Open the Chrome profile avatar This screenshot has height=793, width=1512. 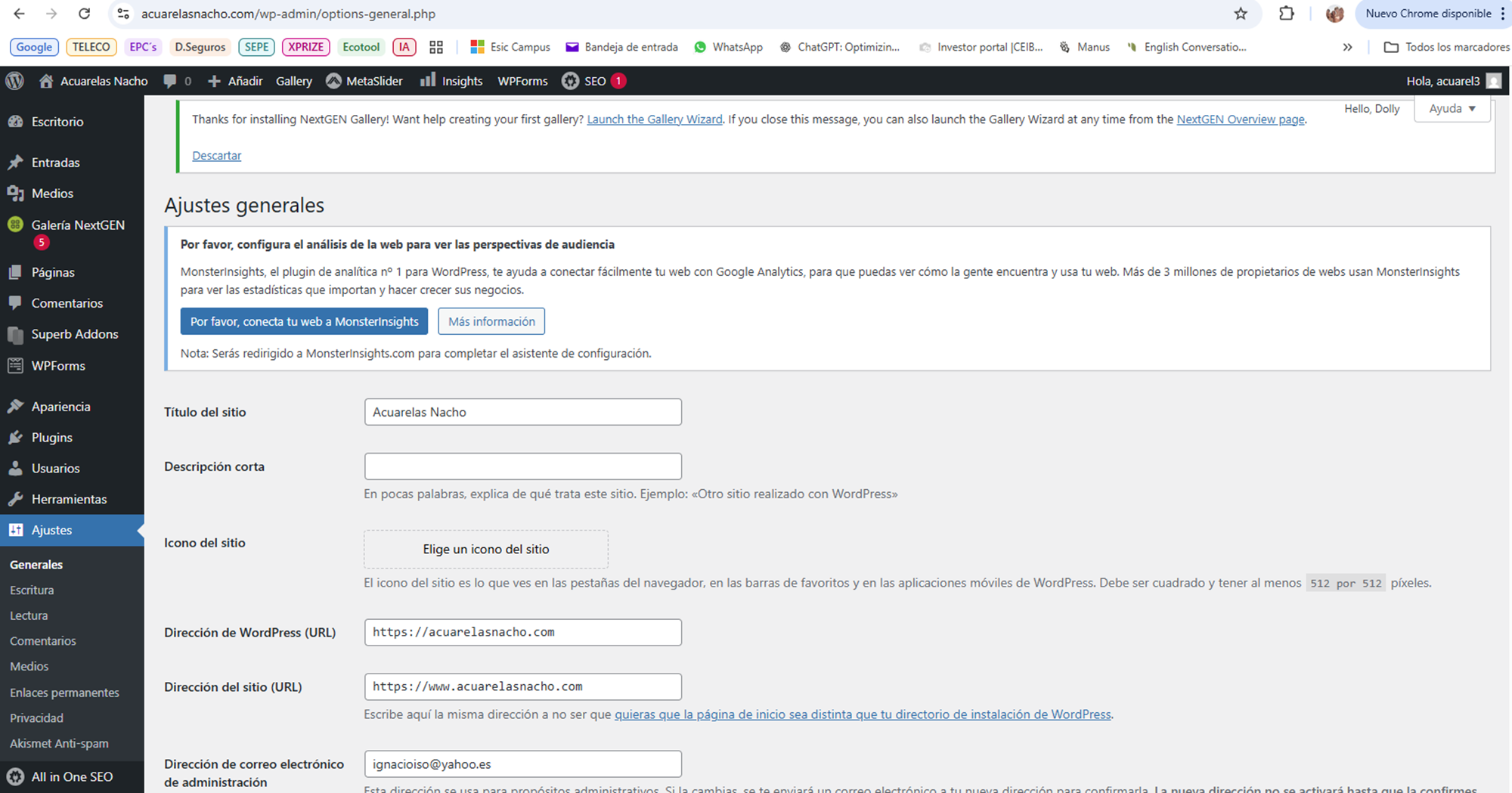click(x=1334, y=14)
